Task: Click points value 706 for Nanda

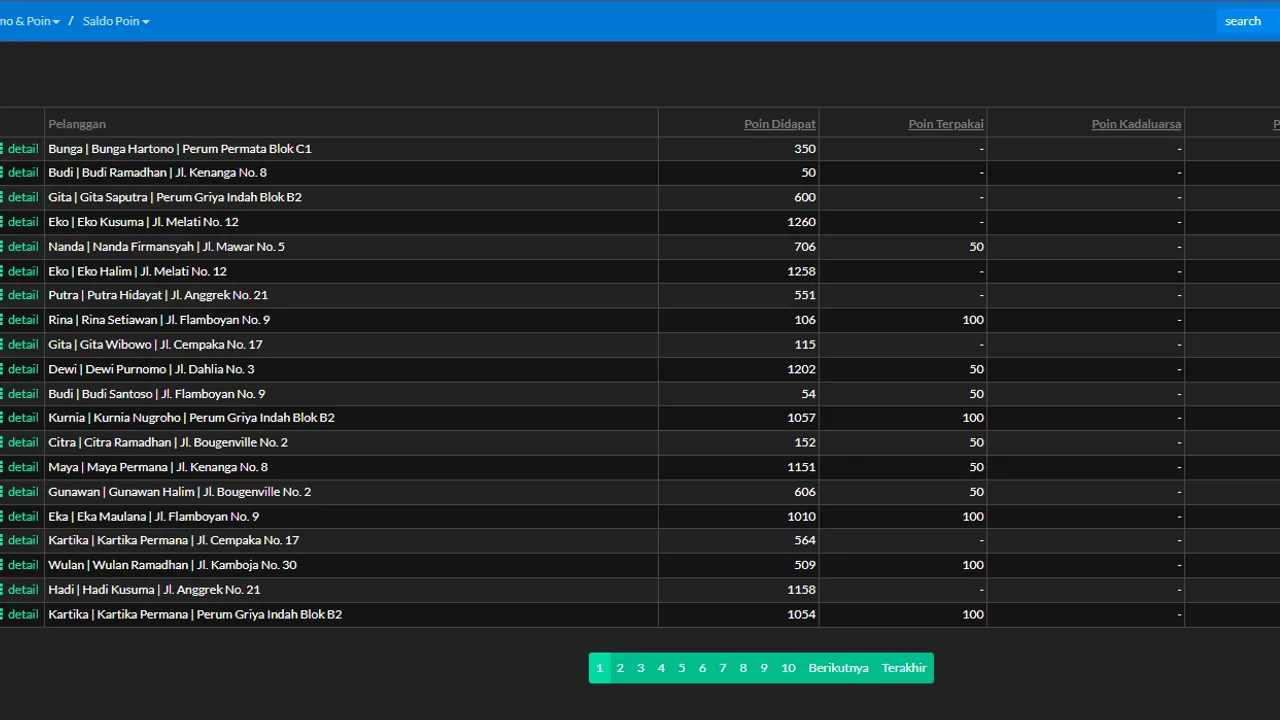Action: coord(805,246)
